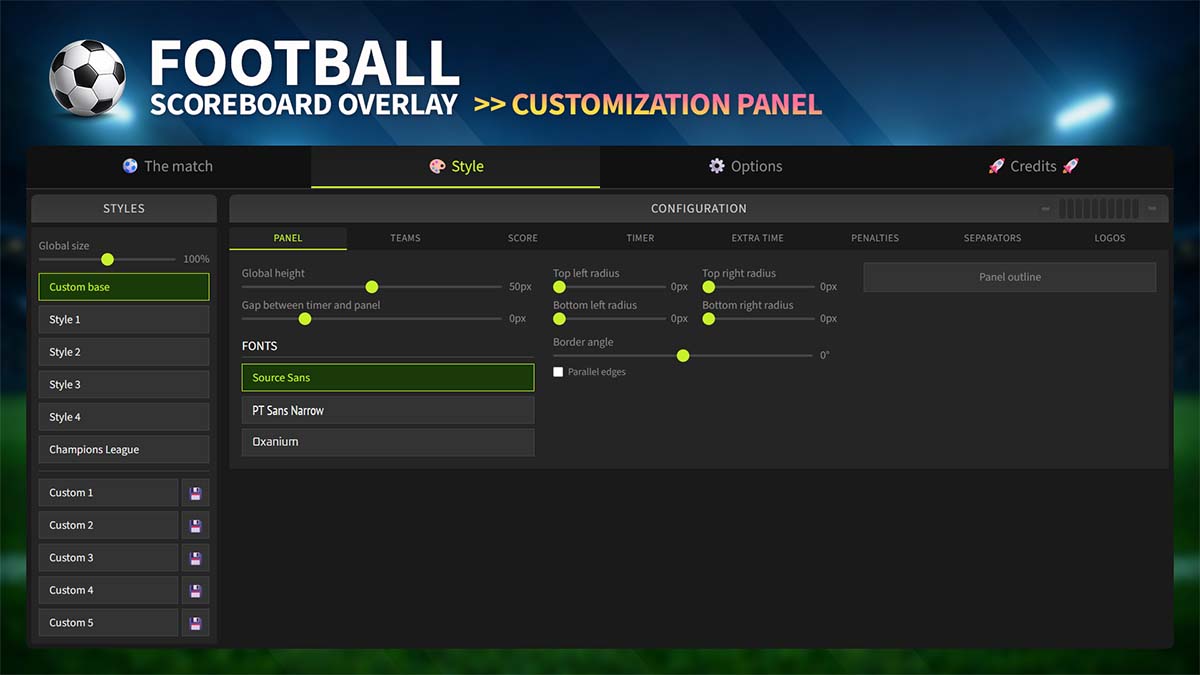This screenshot has height=675, width=1200.
Task: Save current style to Custom 1 slot
Action: point(195,493)
